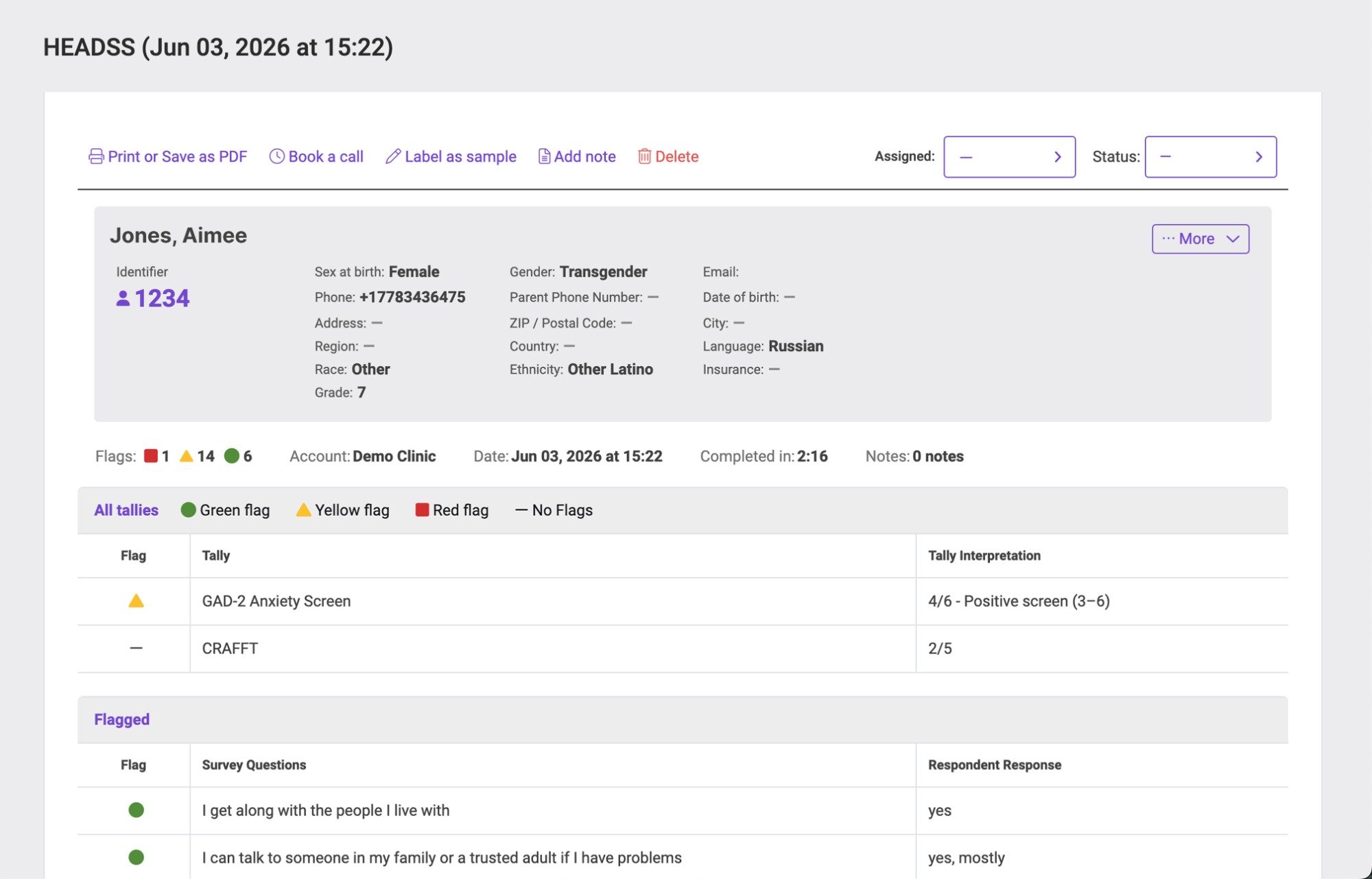
Task: Click the clock icon beside Book a call
Action: click(276, 156)
